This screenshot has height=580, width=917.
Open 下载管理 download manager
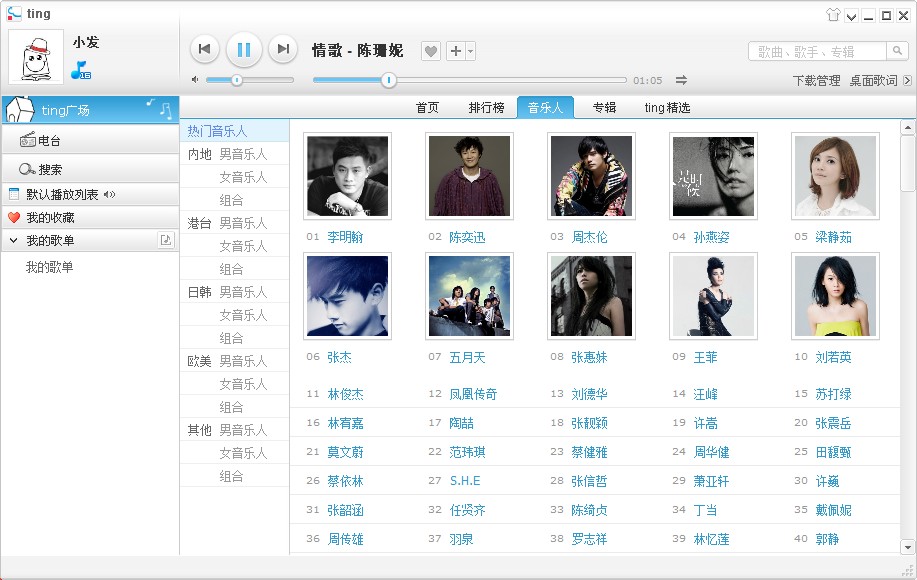click(x=816, y=81)
